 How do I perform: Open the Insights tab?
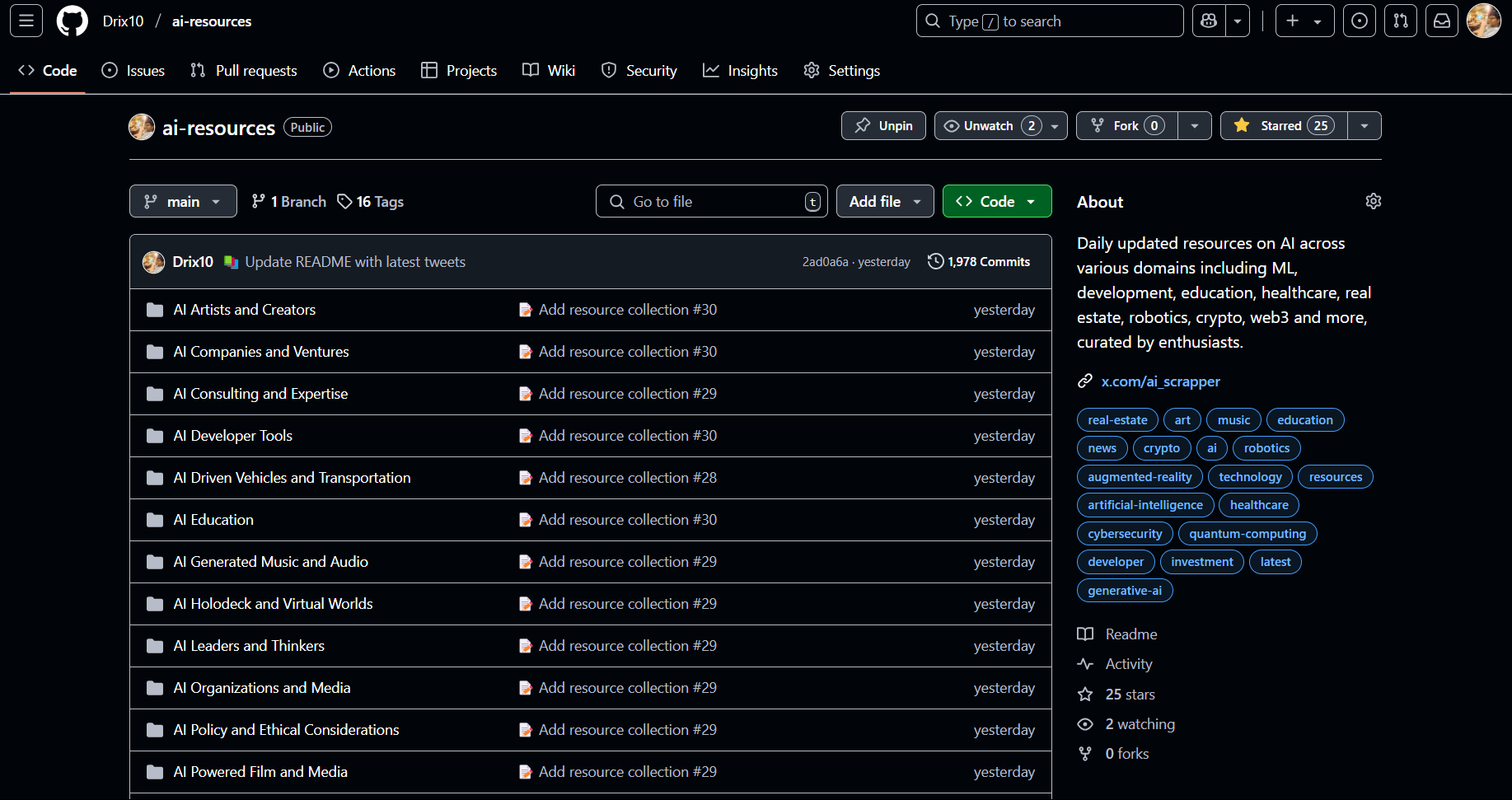pos(740,71)
